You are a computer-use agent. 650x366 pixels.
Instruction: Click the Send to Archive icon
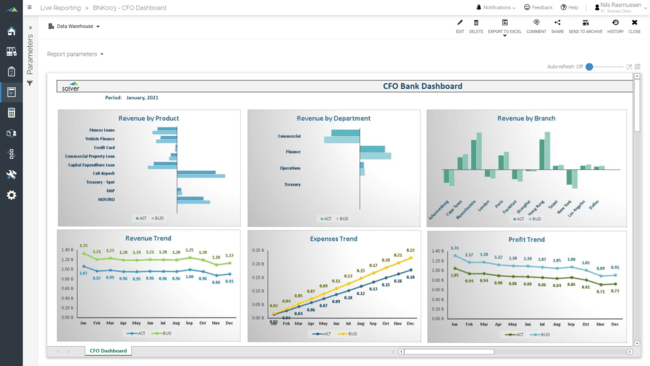point(585,23)
